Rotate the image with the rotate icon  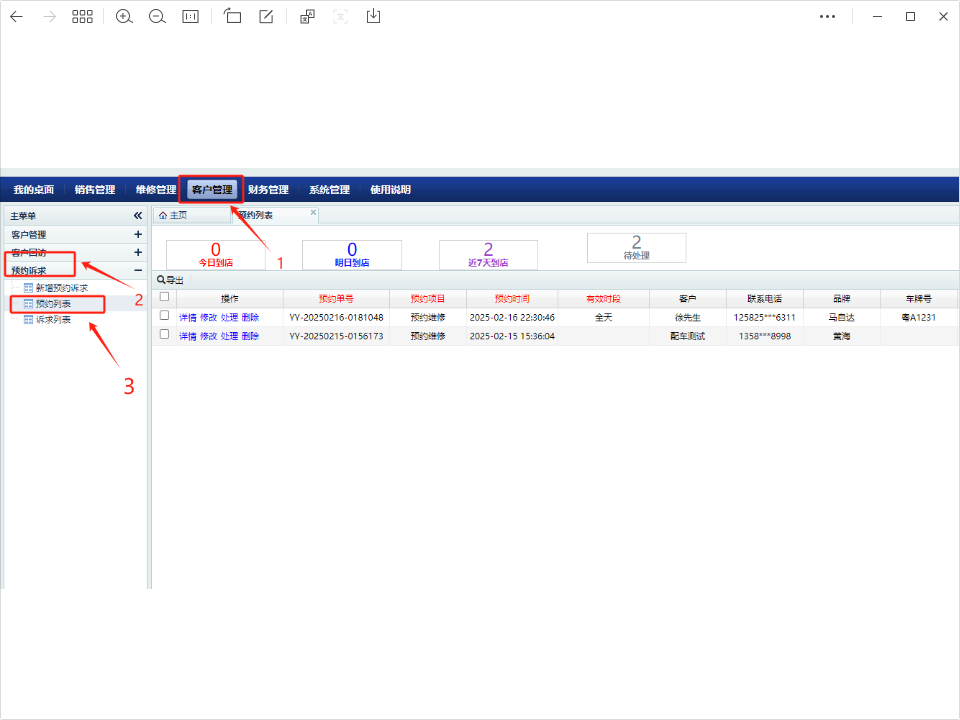[x=232, y=17]
